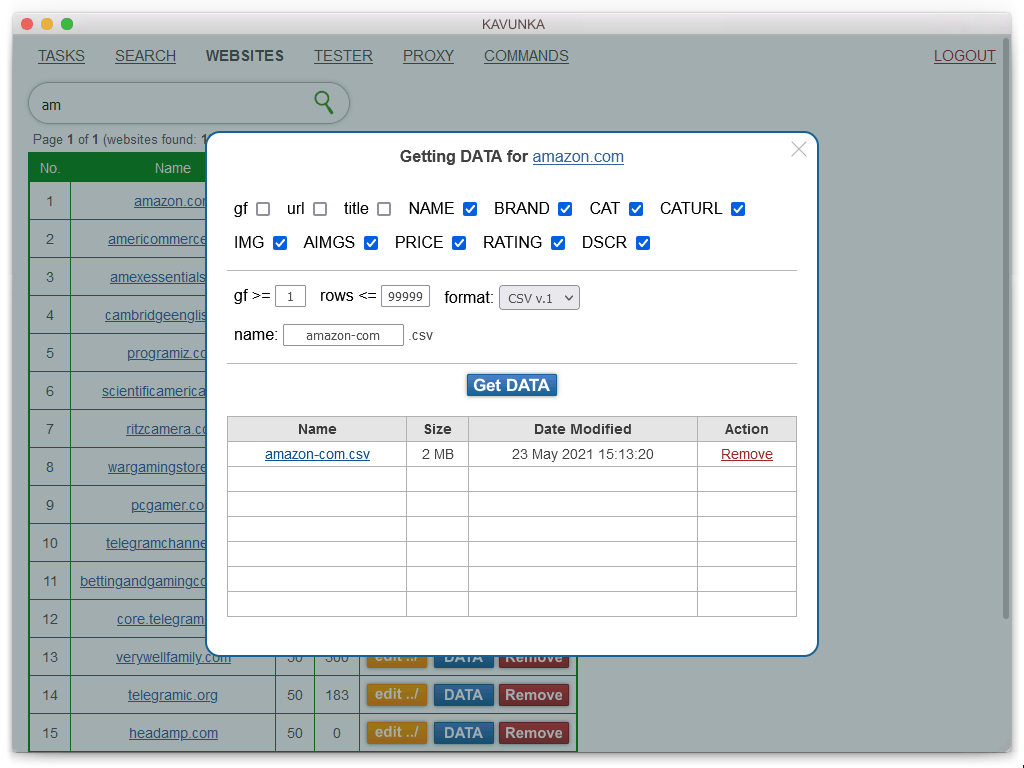1024x768 pixels.
Task: Open the programiz website link
Action: coord(167,353)
